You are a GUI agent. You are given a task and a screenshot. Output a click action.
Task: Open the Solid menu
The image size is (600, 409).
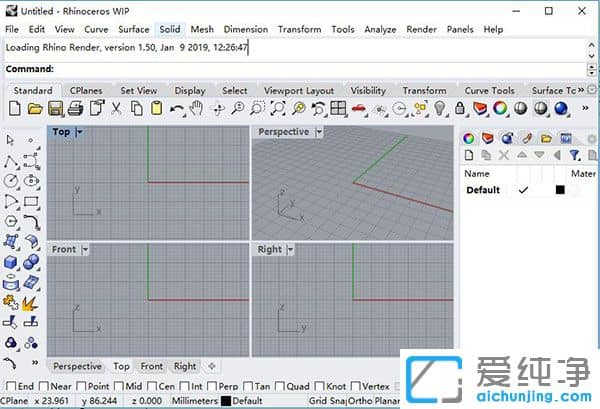click(170, 29)
